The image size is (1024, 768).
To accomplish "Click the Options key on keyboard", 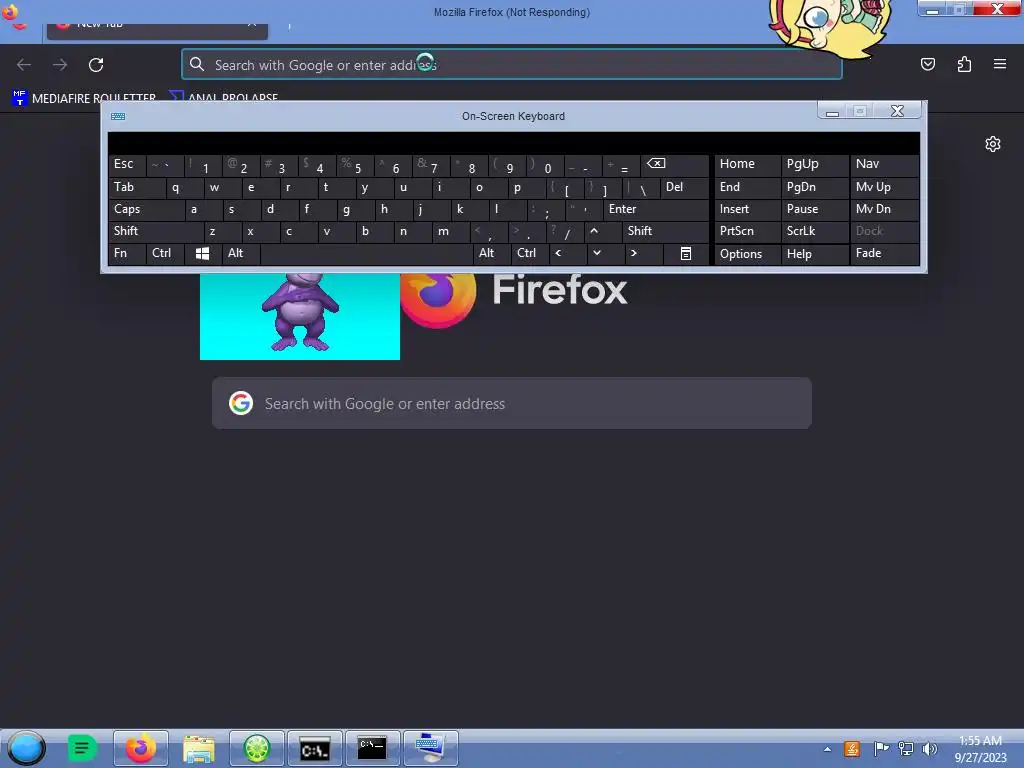I will (747, 254).
